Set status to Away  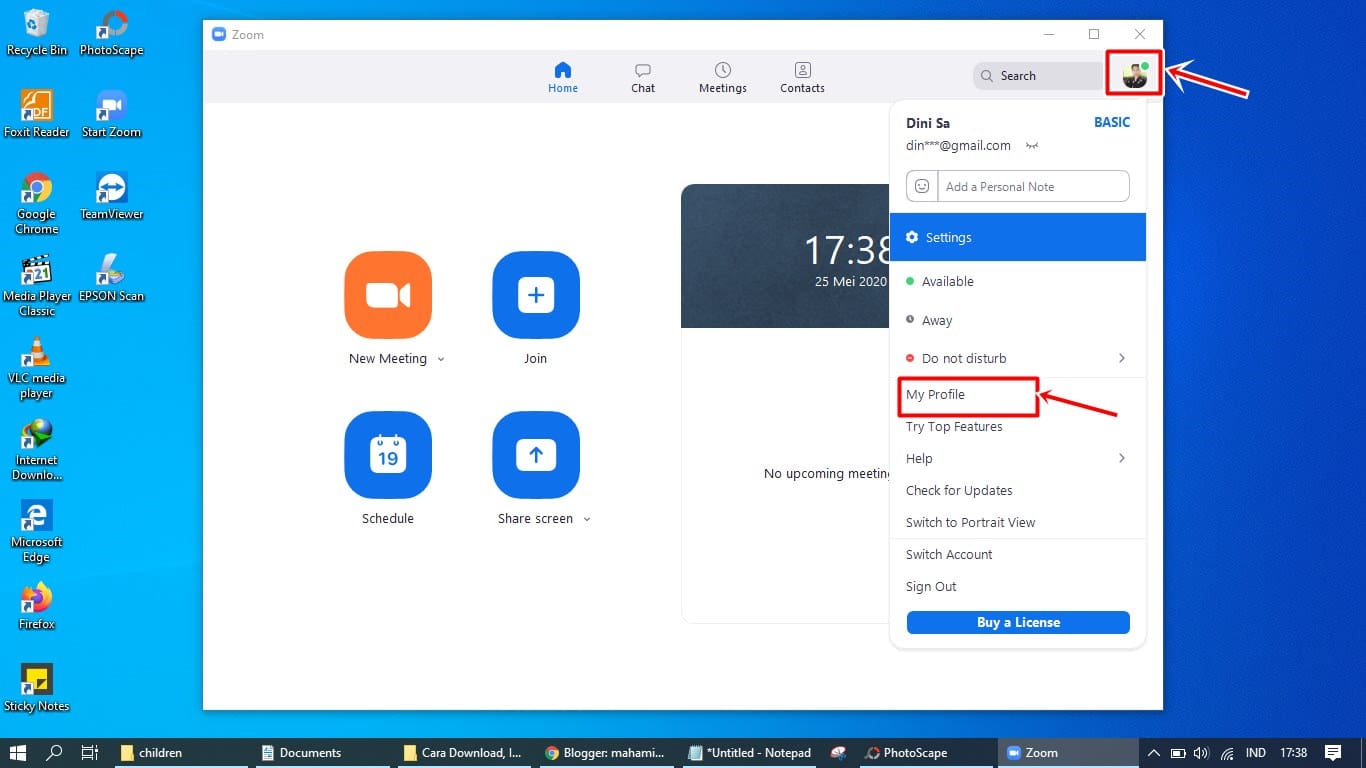coord(939,320)
